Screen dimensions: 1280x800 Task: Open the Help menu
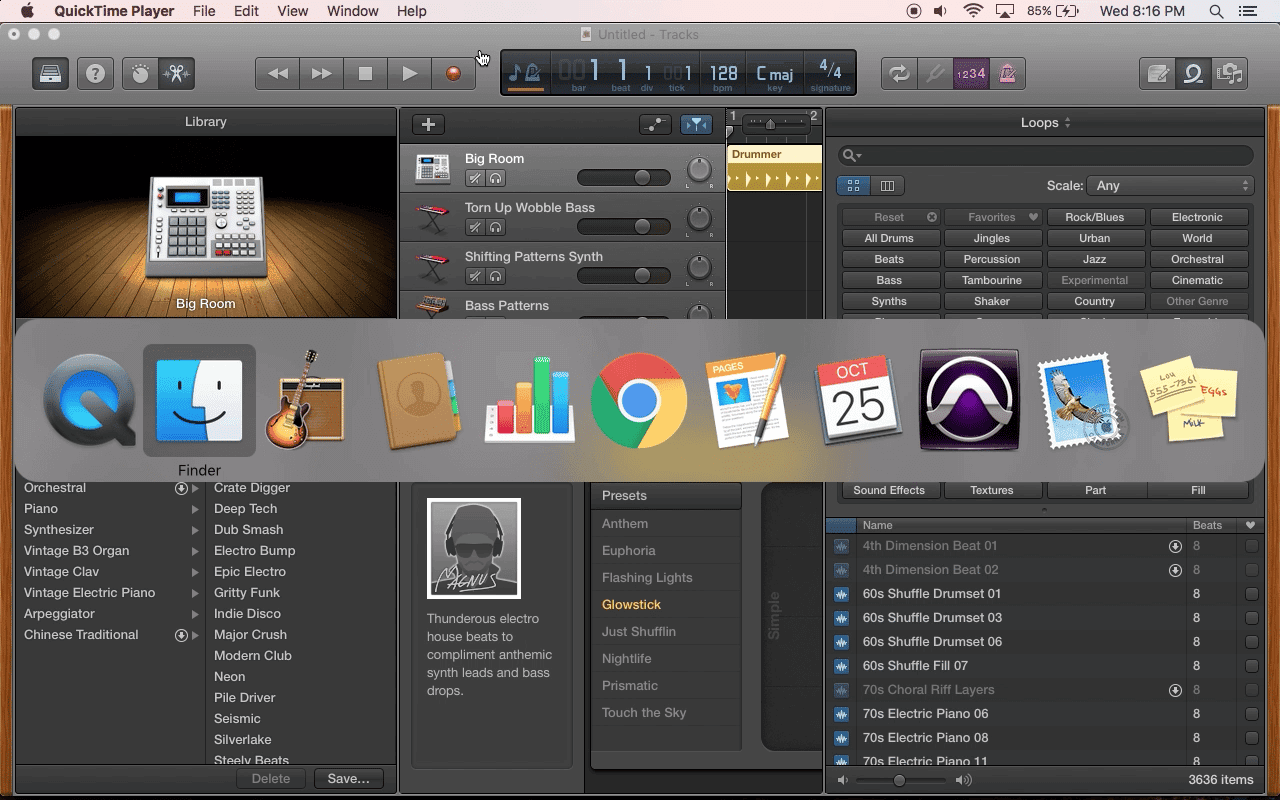coord(412,11)
